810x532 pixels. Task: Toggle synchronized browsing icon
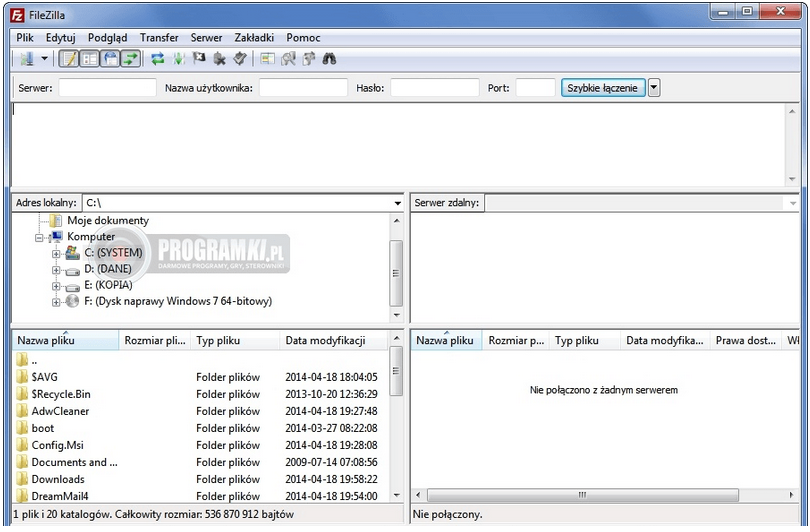(x=309, y=59)
